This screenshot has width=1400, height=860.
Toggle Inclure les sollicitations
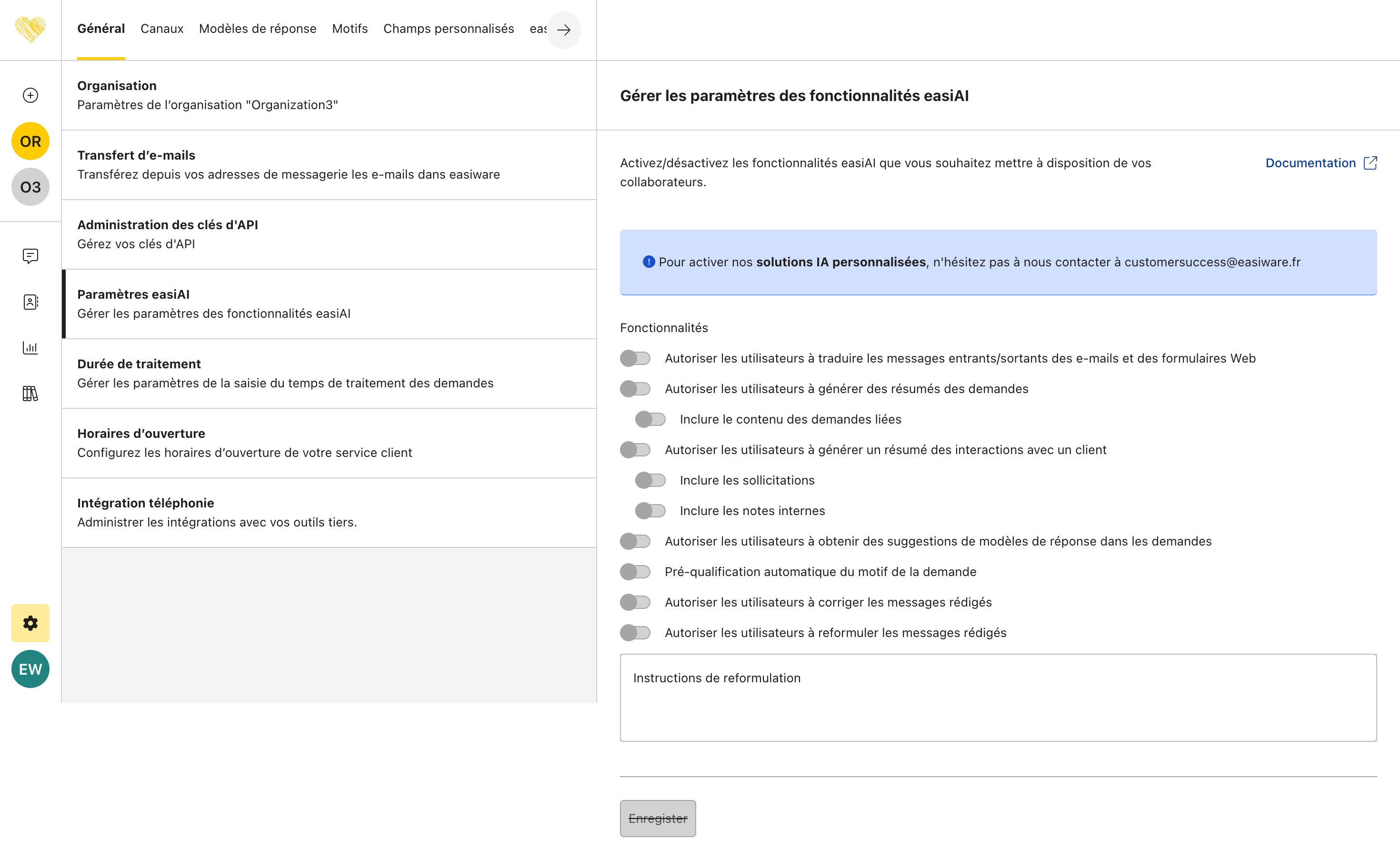(650, 481)
